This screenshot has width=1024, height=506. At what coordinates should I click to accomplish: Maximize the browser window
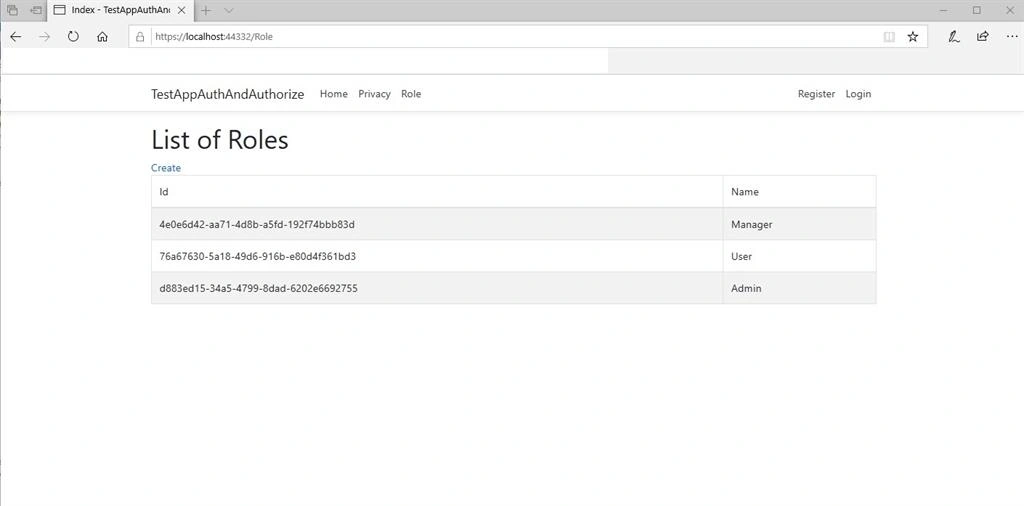pos(976,10)
